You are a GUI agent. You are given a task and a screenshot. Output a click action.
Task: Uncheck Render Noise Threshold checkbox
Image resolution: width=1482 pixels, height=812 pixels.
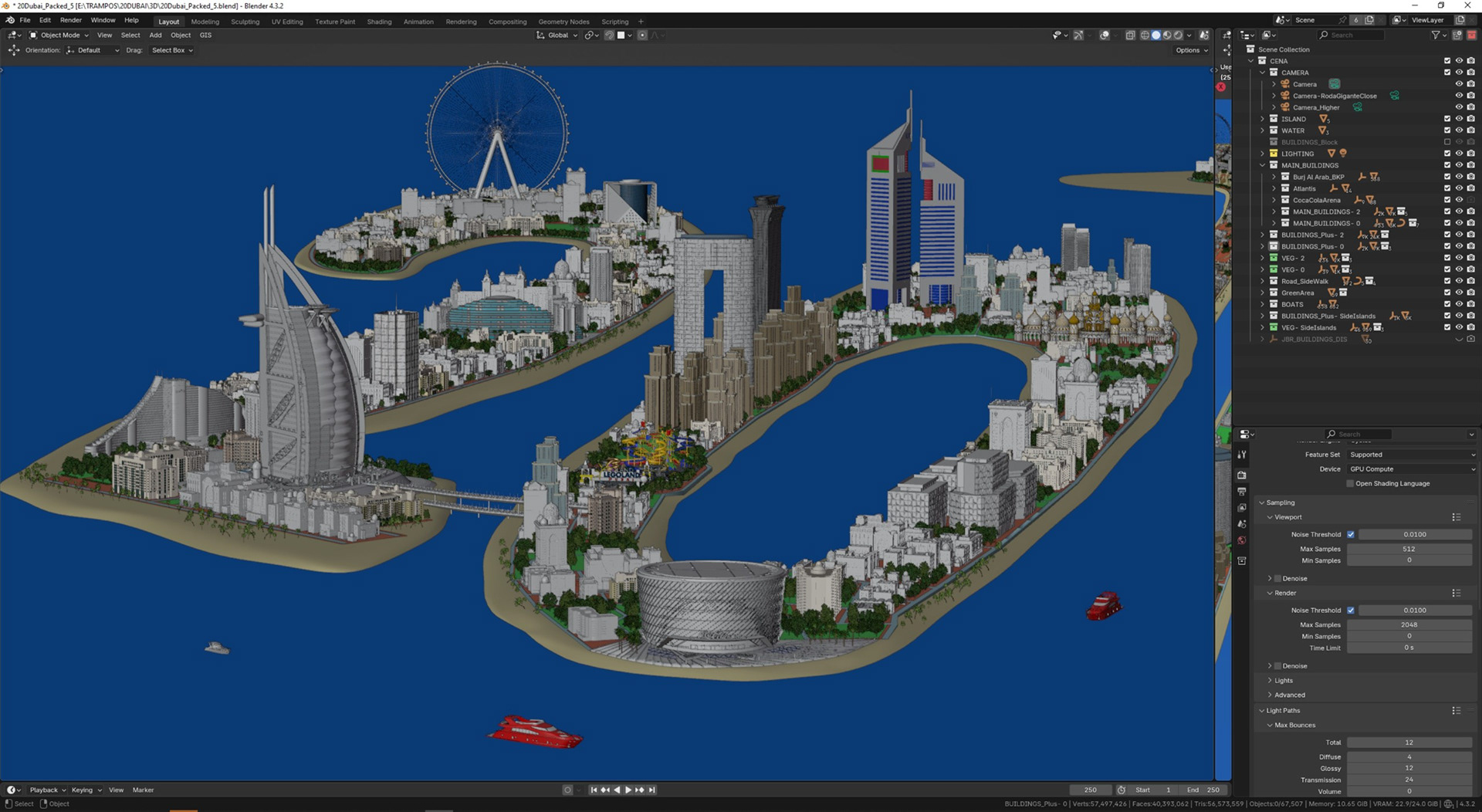1351,610
